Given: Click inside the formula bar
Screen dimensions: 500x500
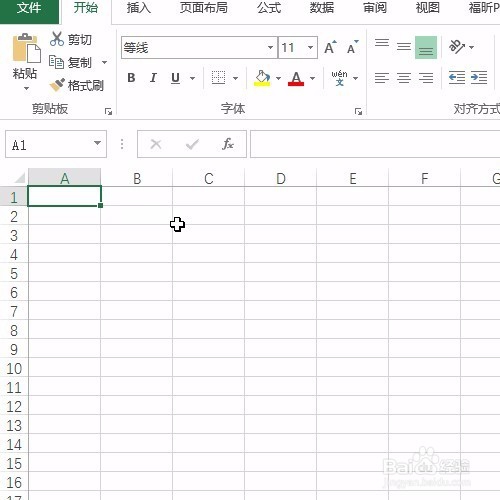Looking at the screenshot, I should tap(375, 144).
